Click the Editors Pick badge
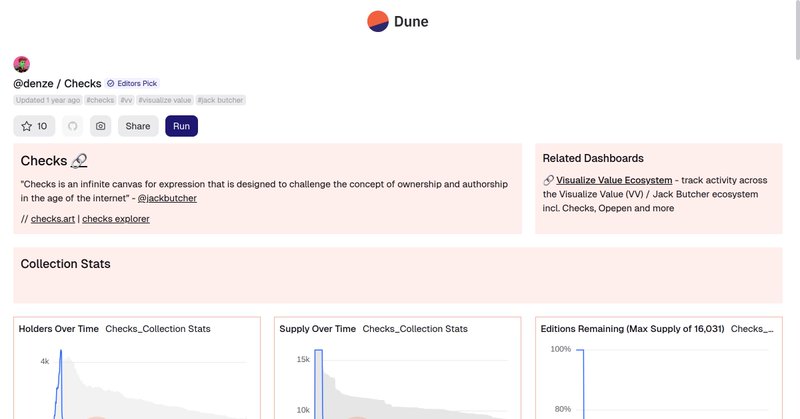This screenshot has width=800, height=419. (133, 83)
